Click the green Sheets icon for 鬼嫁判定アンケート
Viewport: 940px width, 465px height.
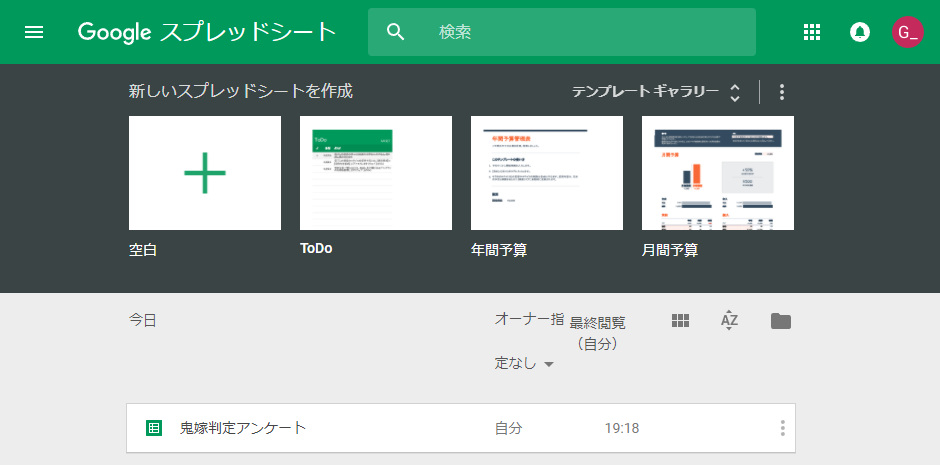click(x=154, y=428)
